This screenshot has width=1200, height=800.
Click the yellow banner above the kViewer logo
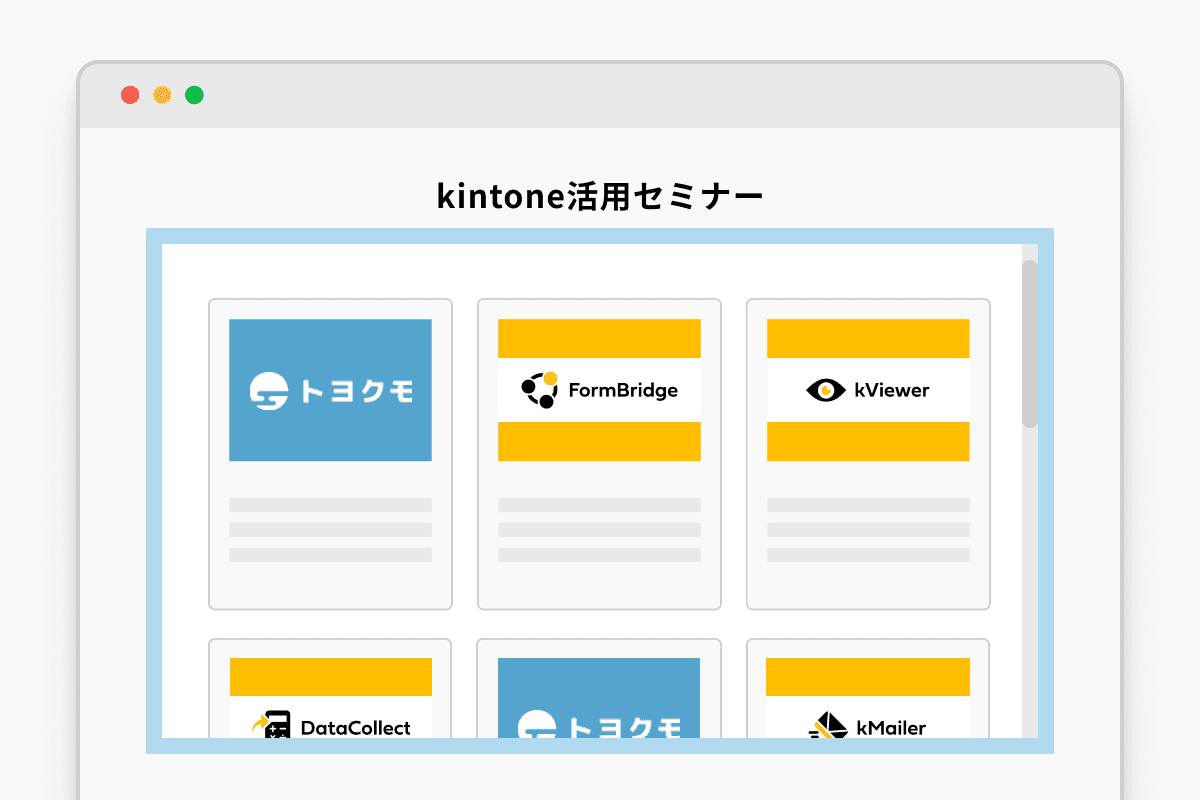867,337
